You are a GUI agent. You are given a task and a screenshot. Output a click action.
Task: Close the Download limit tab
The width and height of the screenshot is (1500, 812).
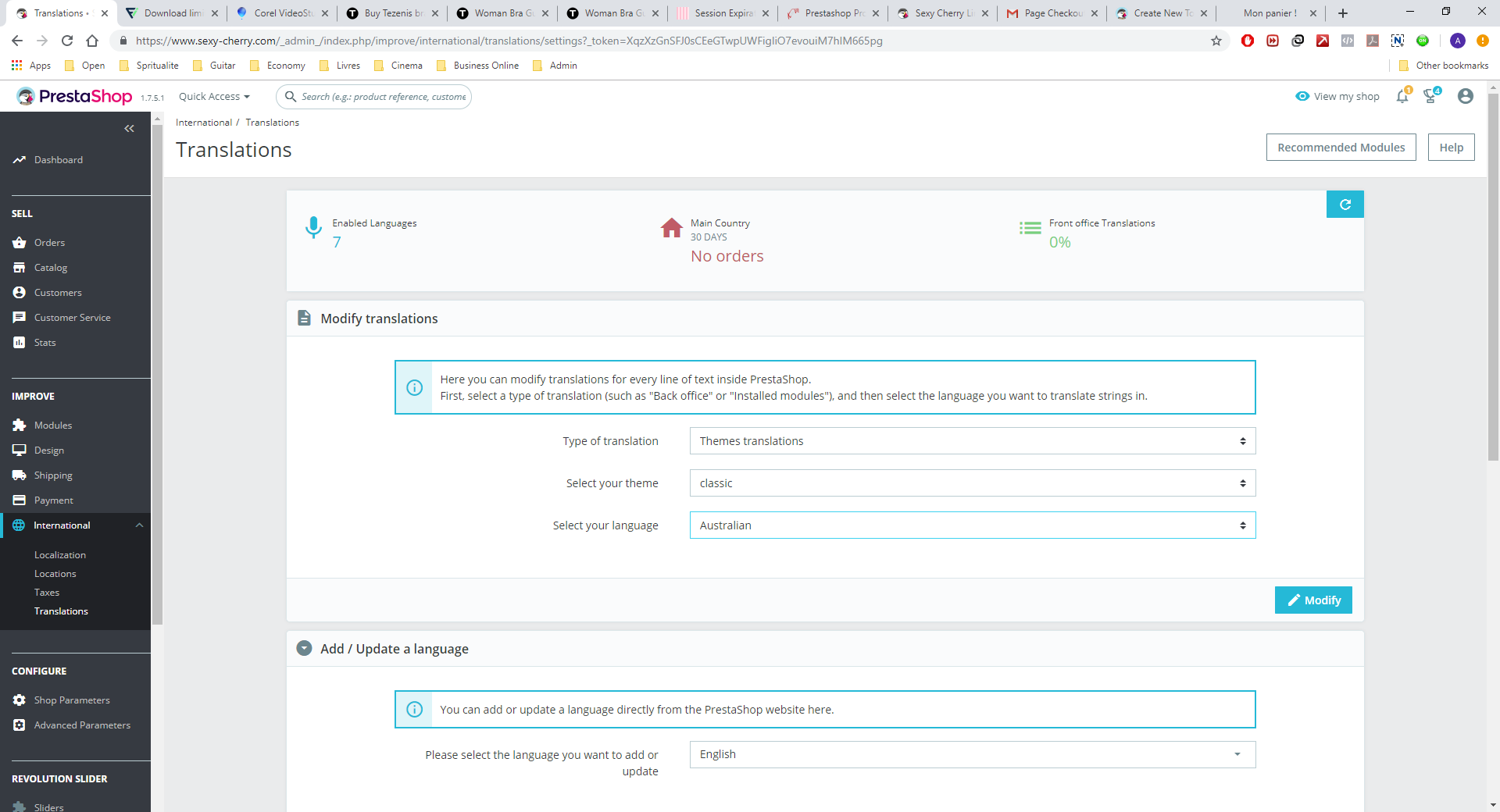pos(215,13)
